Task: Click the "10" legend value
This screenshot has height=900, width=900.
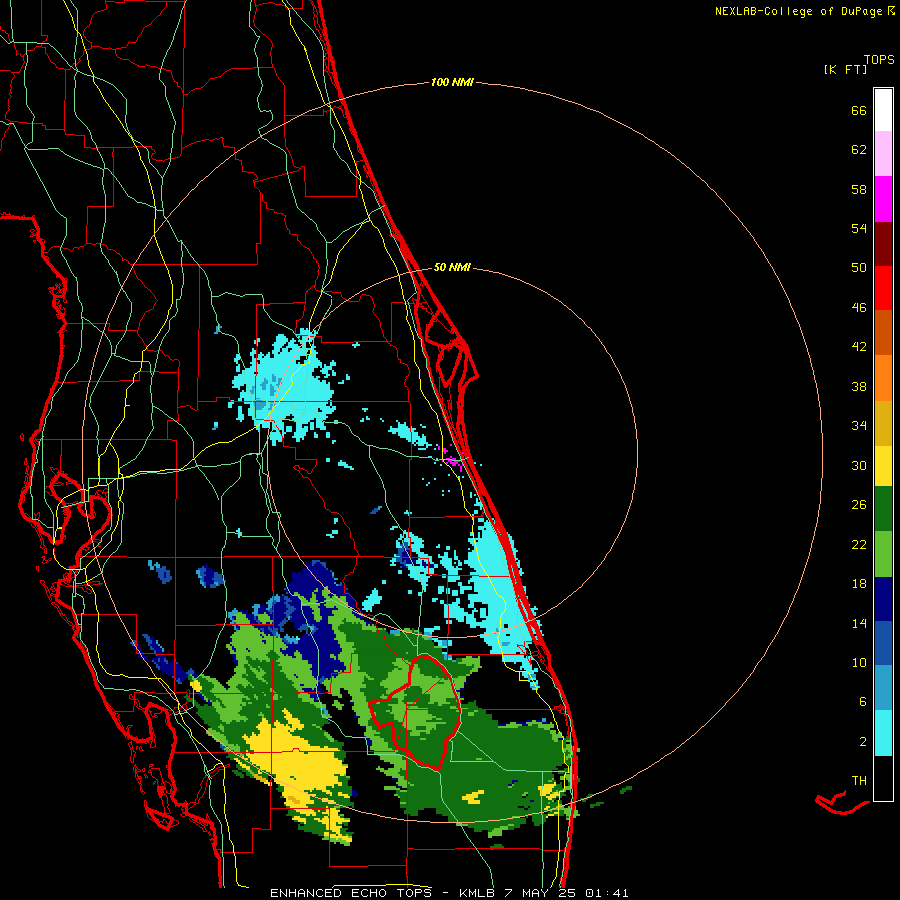Action: [x=859, y=663]
